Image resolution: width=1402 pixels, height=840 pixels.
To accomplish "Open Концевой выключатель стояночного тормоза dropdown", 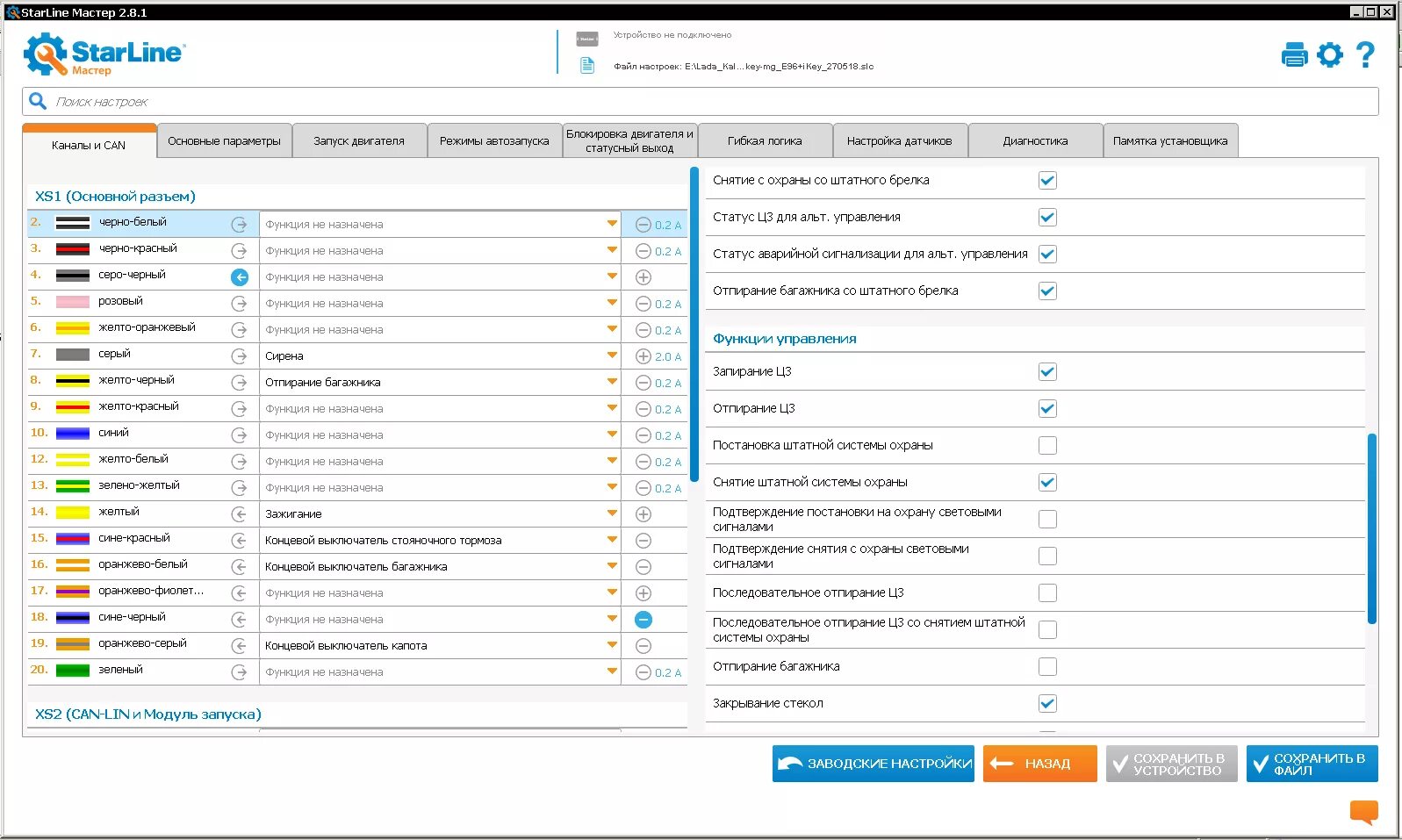I will tap(441, 541).
